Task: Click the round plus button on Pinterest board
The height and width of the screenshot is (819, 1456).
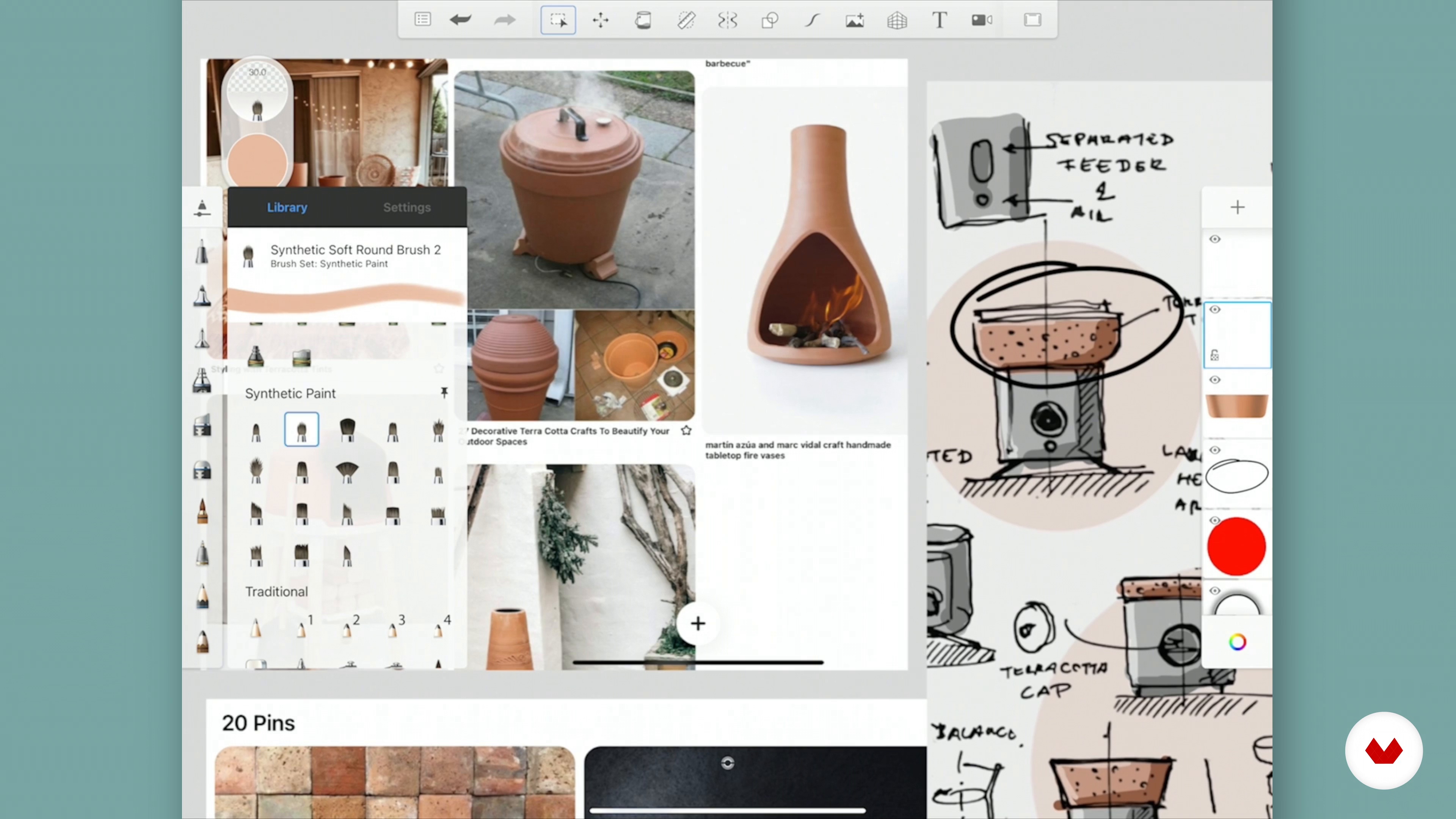Action: [698, 623]
